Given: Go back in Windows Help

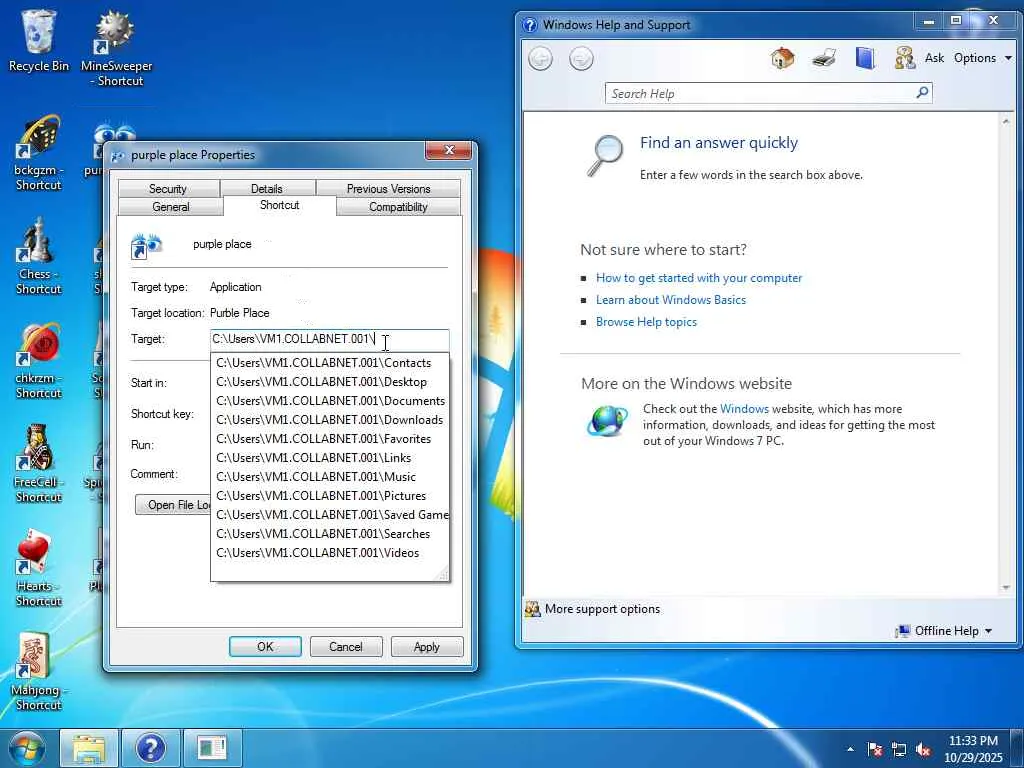Looking at the screenshot, I should click(540, 59).
